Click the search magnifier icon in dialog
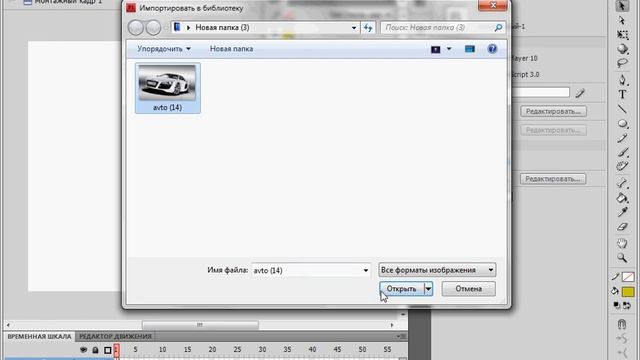 pos(498,28)
